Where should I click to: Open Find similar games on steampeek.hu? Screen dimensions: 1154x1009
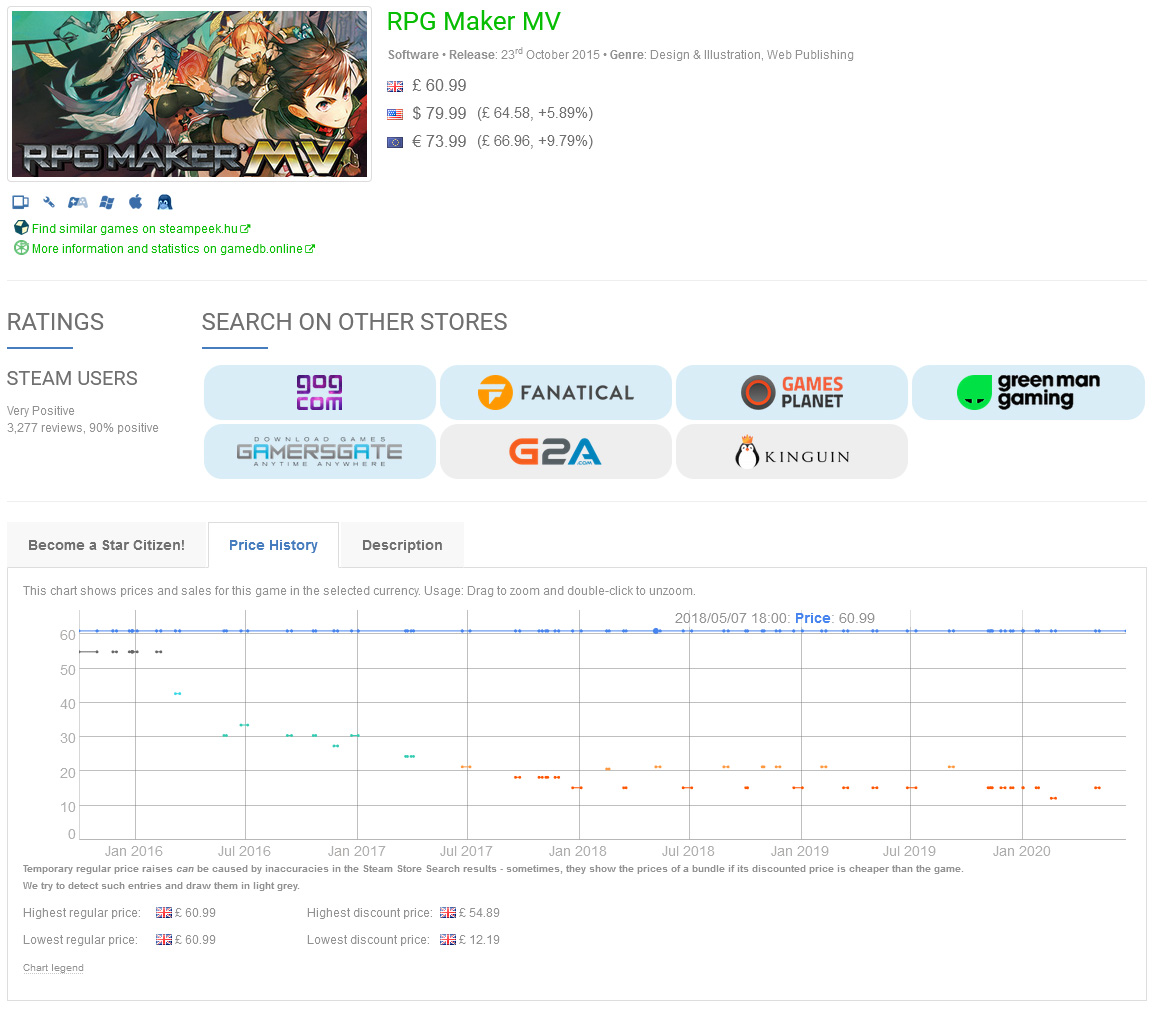point(141,228)
